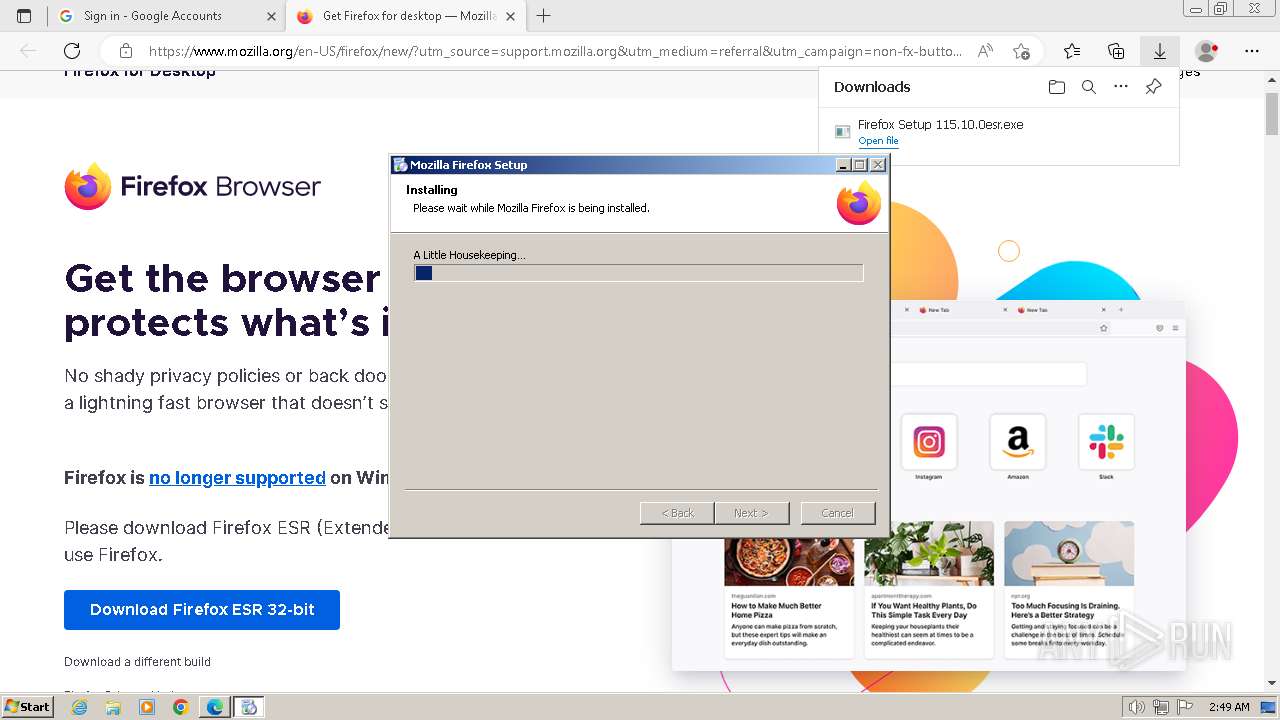Open Google Chrome from taskbar
This screenshot has height=720, width=1280.
181,707
